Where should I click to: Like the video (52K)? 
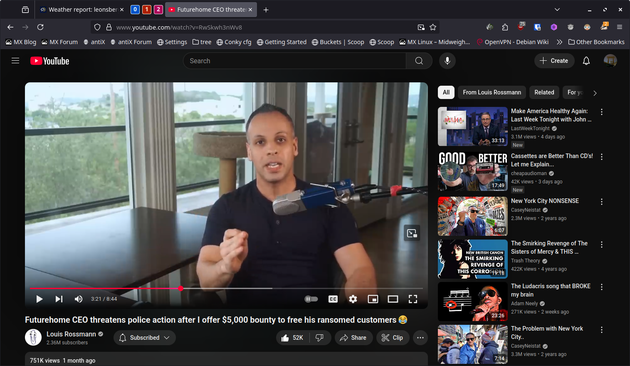292,338
